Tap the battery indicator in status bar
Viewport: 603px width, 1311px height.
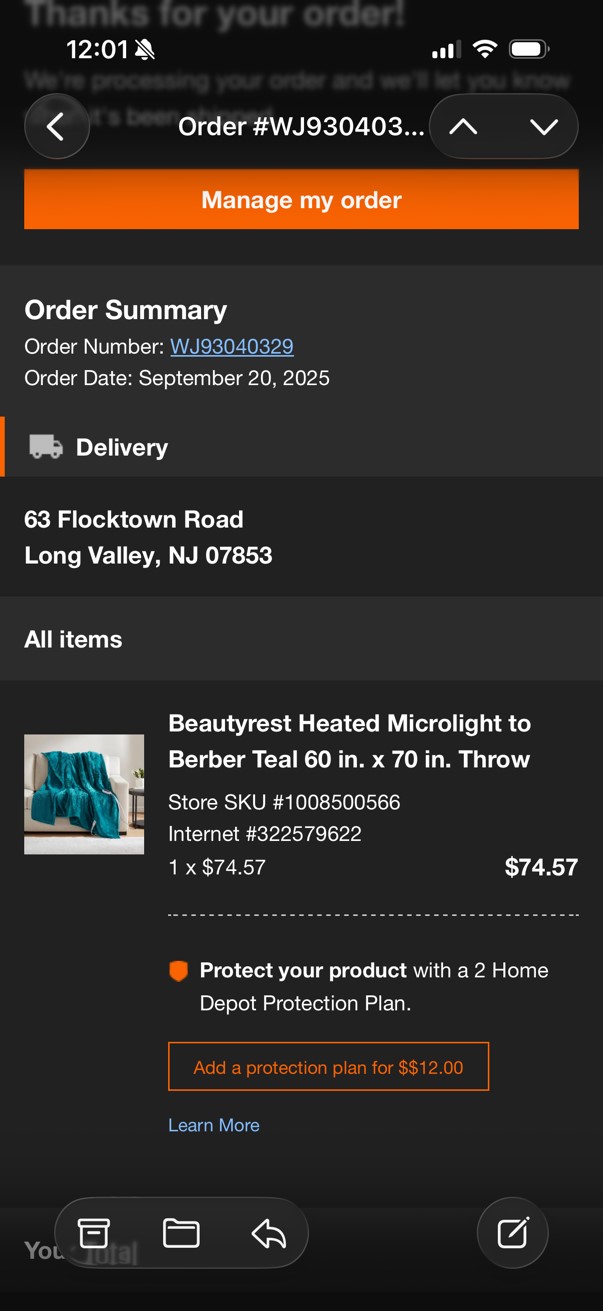(528, 49)
